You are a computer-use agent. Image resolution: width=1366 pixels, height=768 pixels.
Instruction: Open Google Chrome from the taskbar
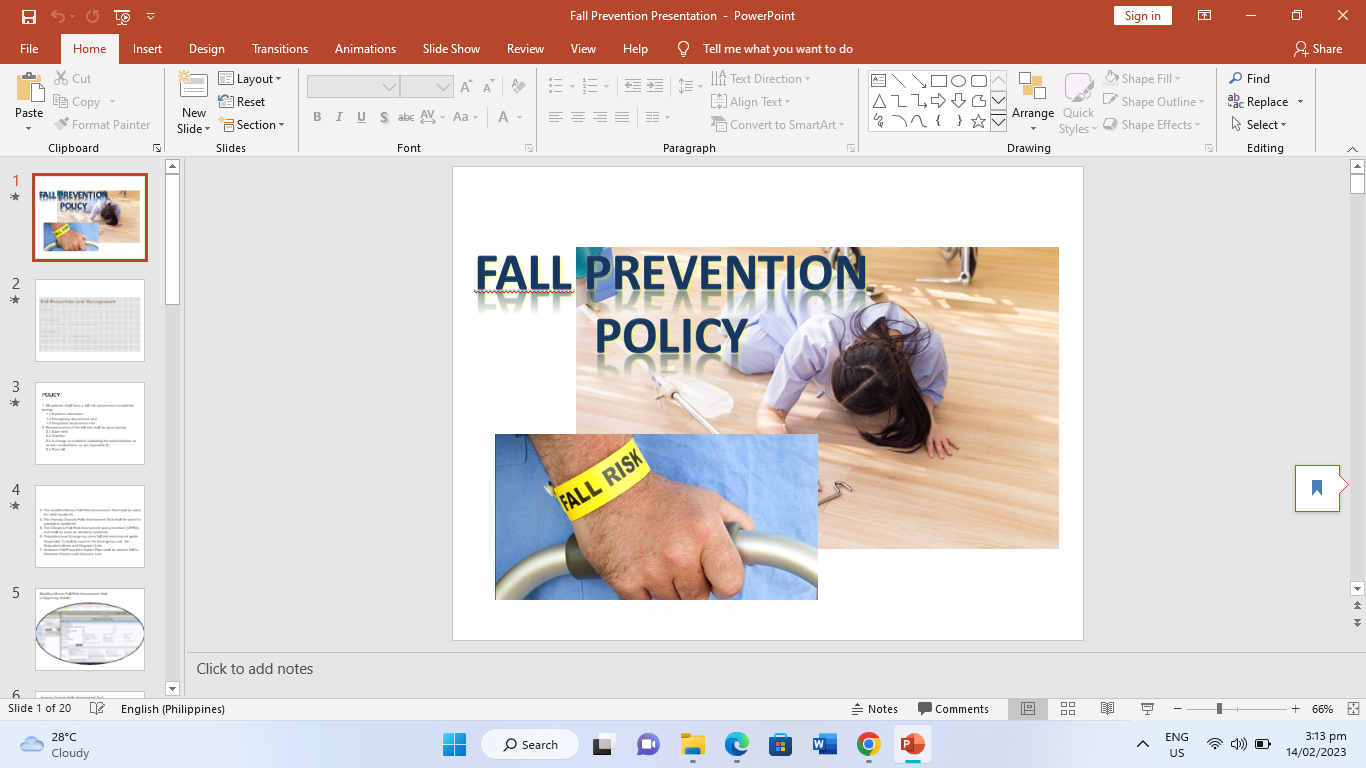(868, 745)
